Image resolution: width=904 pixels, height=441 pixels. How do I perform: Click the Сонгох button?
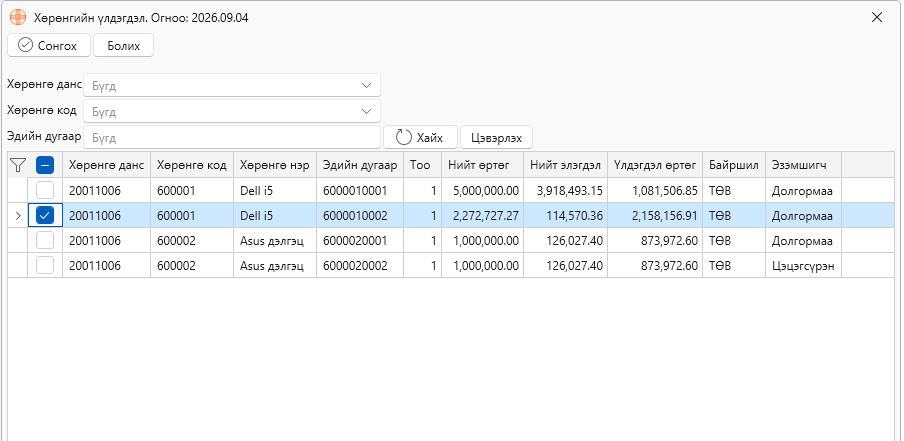tap(49, 46)
